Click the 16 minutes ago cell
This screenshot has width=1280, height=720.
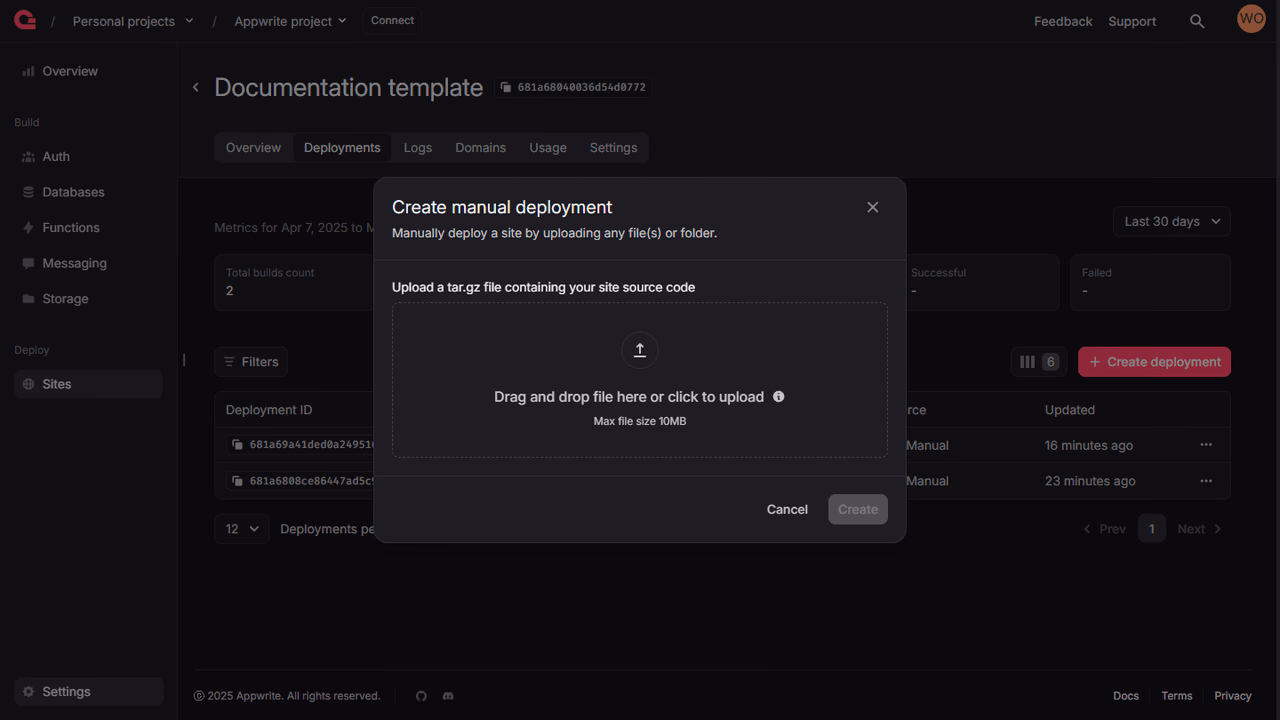1089,445
